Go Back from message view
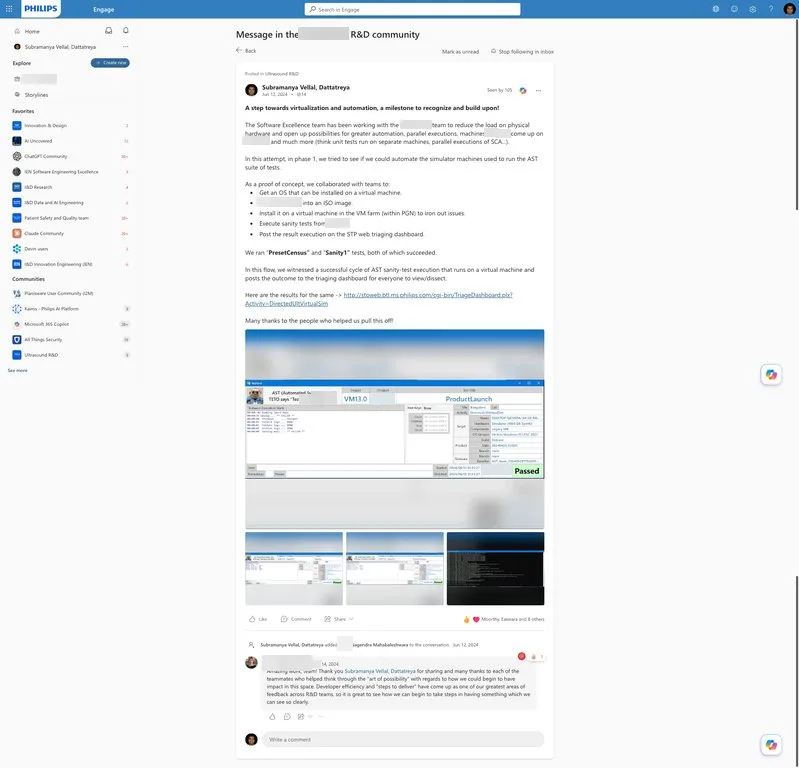Screen dimensions: 799x768 coord(246,50)
